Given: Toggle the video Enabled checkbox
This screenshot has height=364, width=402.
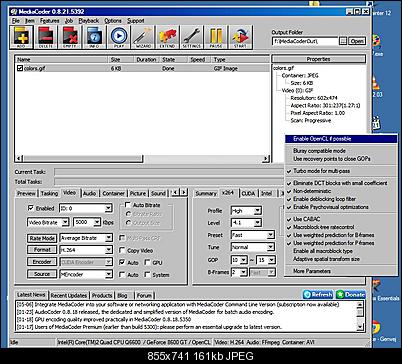Looking at the screenshot, I should 31,208.
